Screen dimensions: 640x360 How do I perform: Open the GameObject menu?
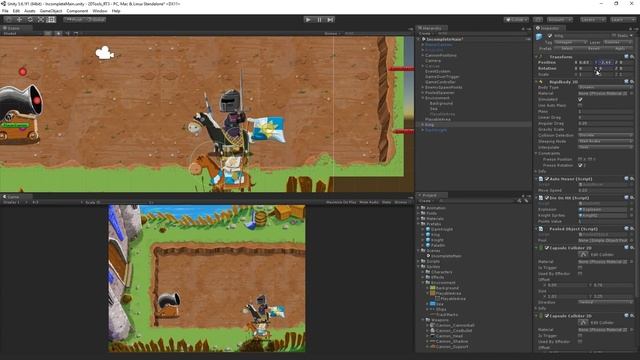(x=51, y=11)
